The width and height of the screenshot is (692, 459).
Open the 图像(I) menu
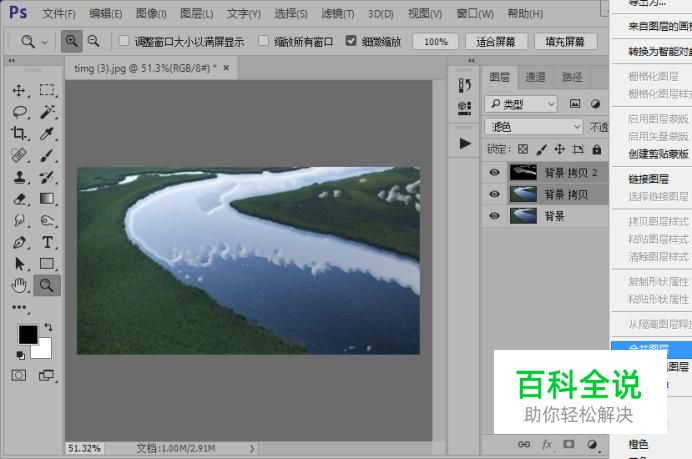click(x=151, y=14)
